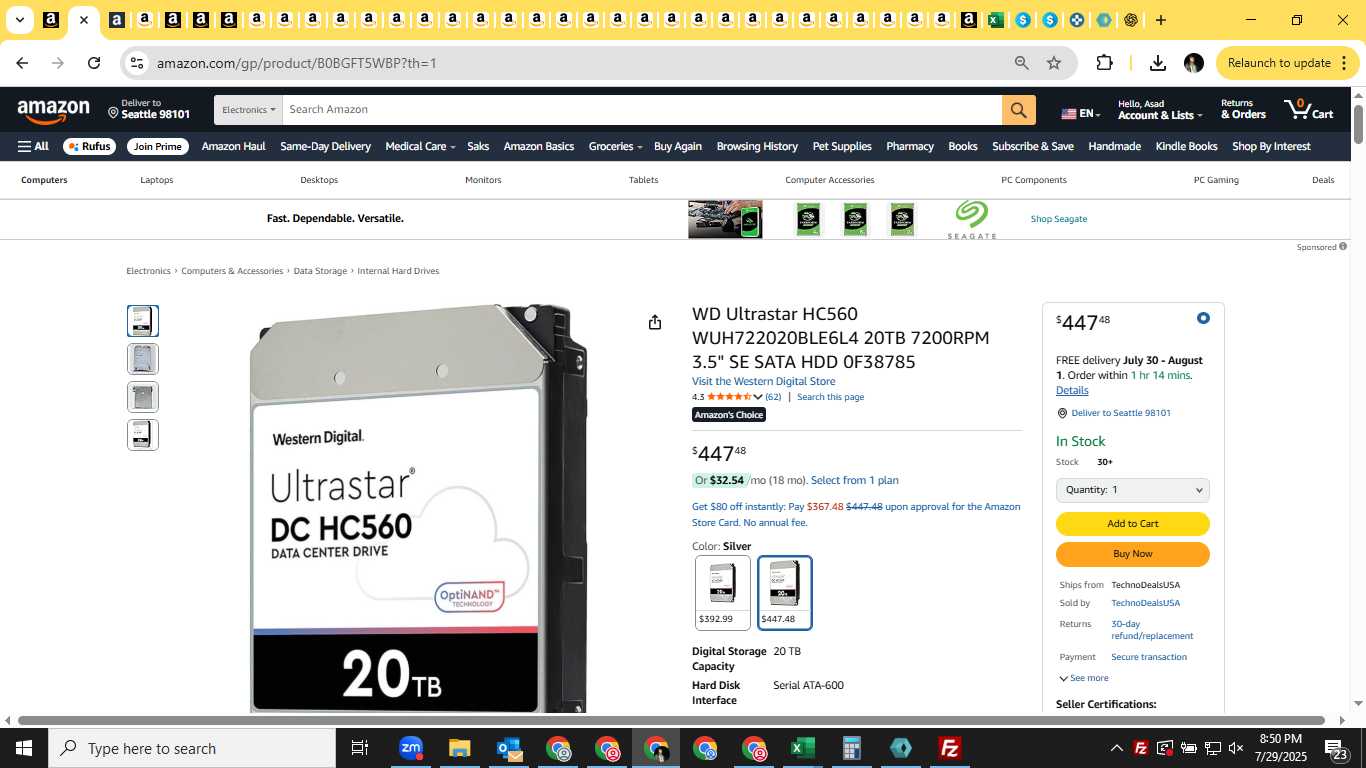Open the Electronics search category dropdown
Image resolution: width=1366 pixels, height=768 pixels.
[x=248, y=110]
